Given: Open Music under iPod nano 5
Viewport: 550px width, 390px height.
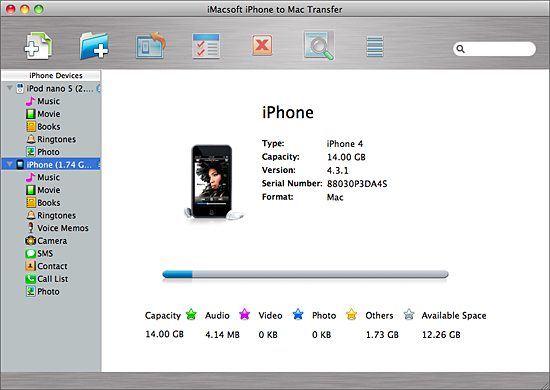Looking at the screenshot, I should [43, 101].
